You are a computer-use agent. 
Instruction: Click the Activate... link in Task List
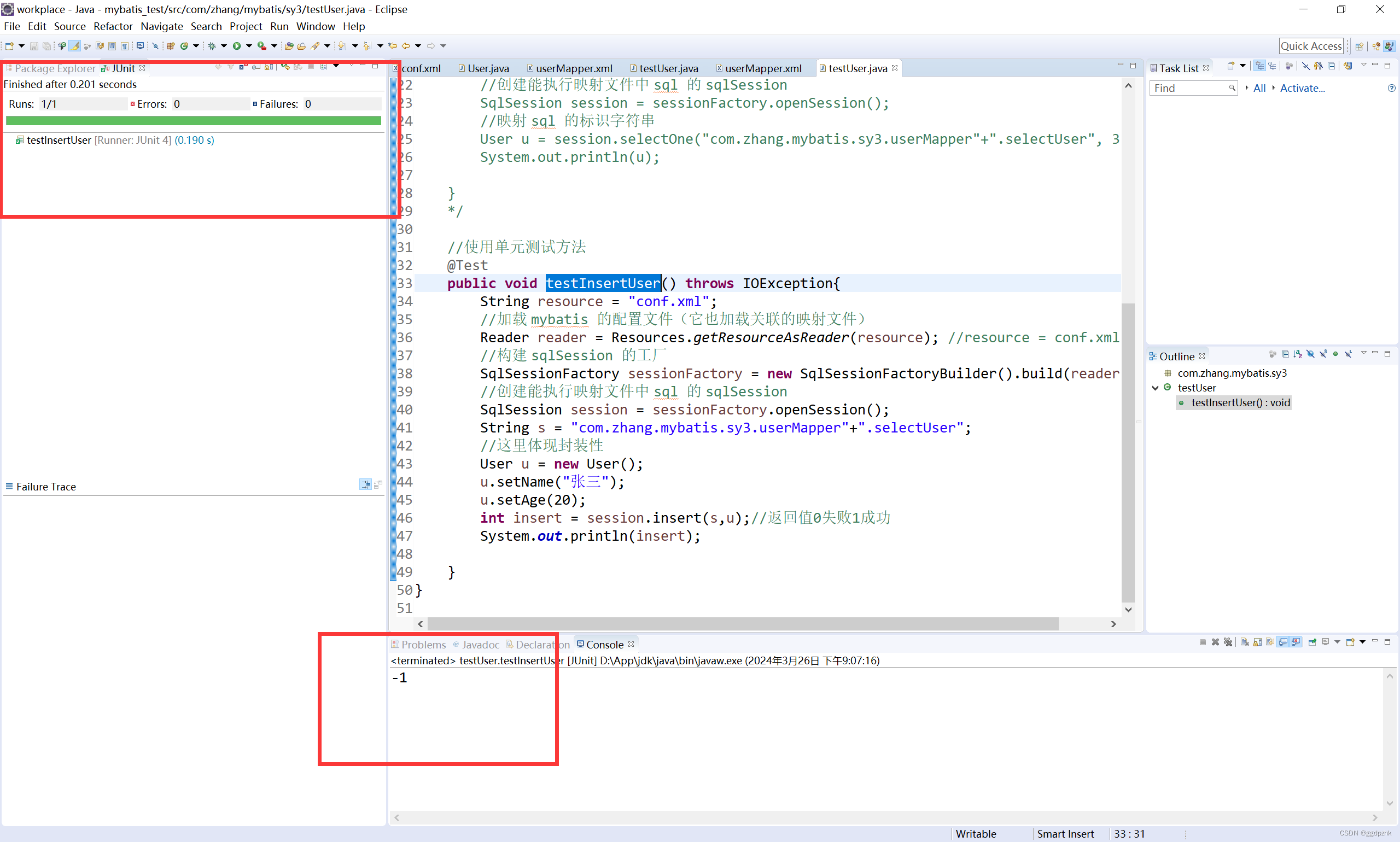point(1303,88)
